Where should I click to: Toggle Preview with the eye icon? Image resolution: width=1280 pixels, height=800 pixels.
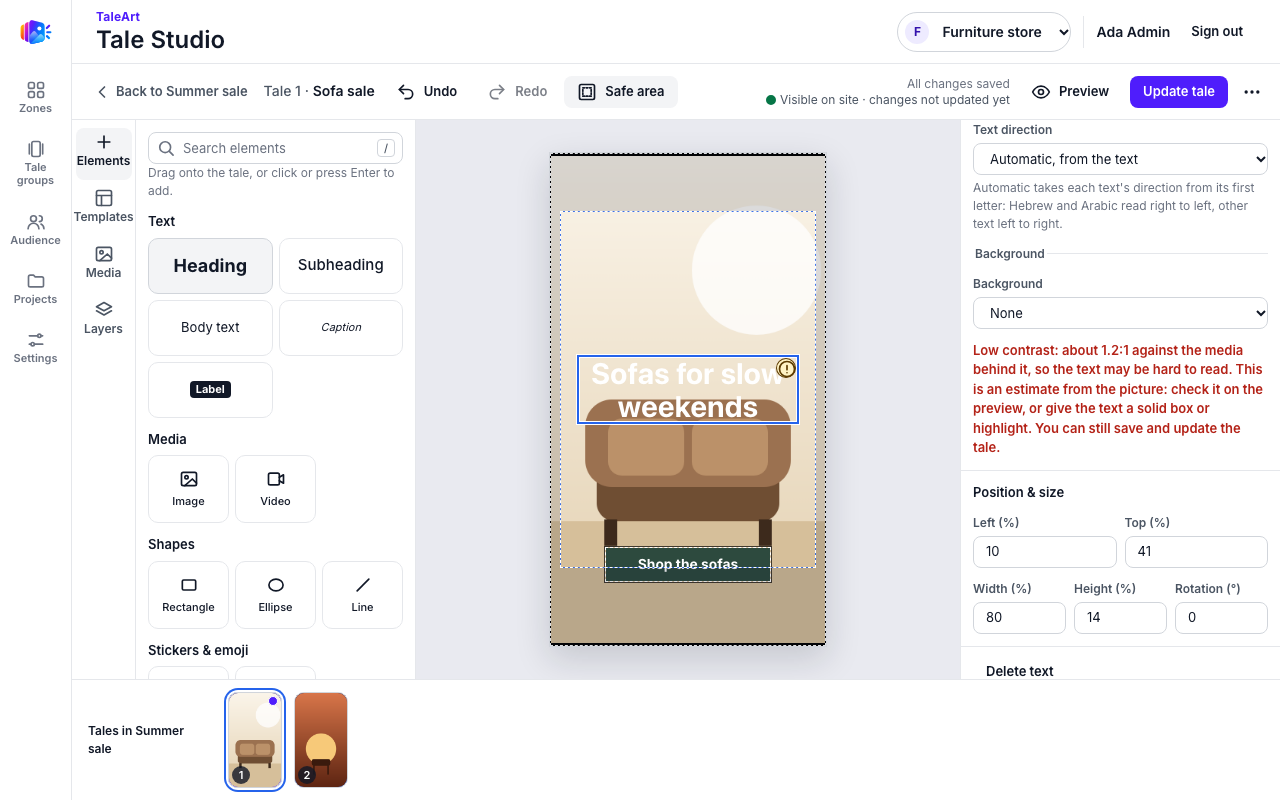1070,92
